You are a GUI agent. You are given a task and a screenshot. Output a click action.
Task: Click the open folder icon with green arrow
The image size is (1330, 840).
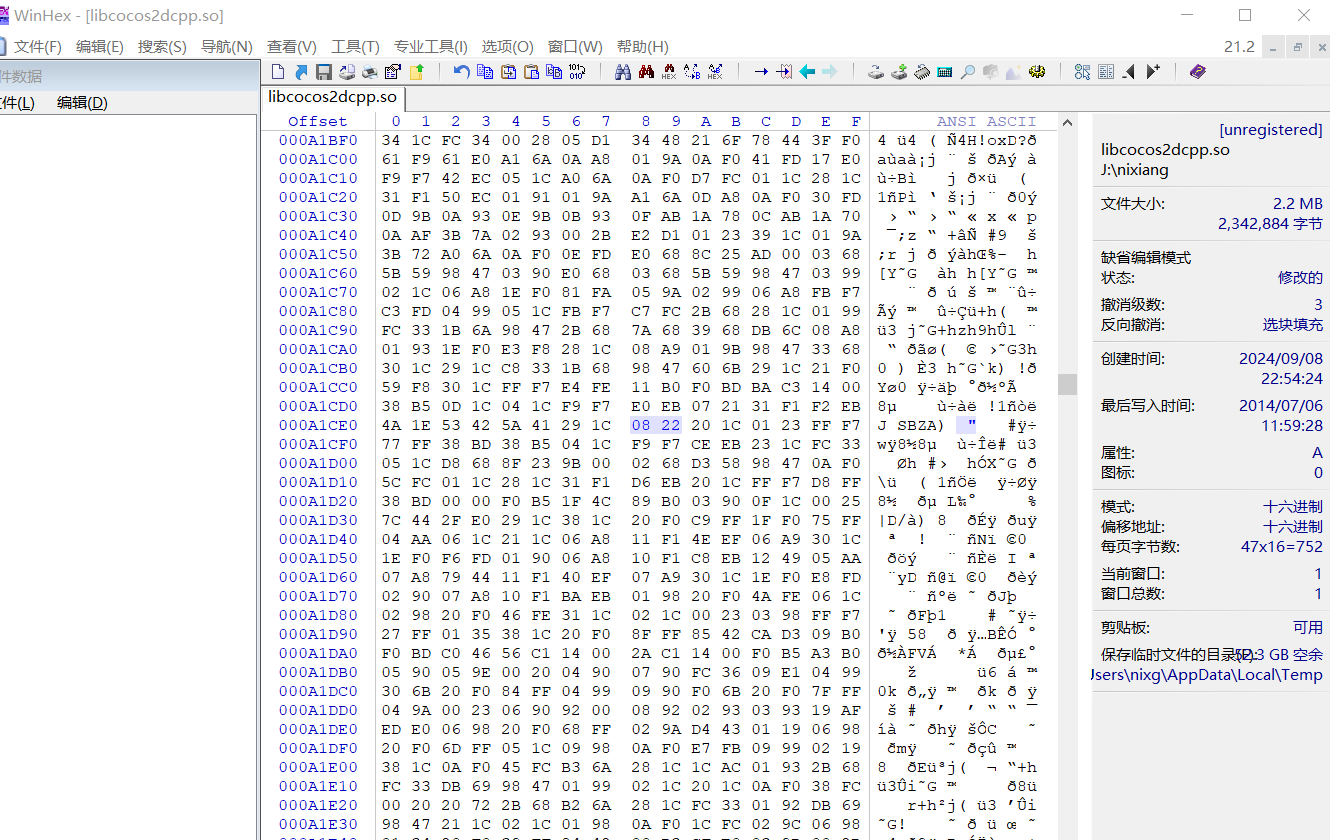[x=416, y=72]
